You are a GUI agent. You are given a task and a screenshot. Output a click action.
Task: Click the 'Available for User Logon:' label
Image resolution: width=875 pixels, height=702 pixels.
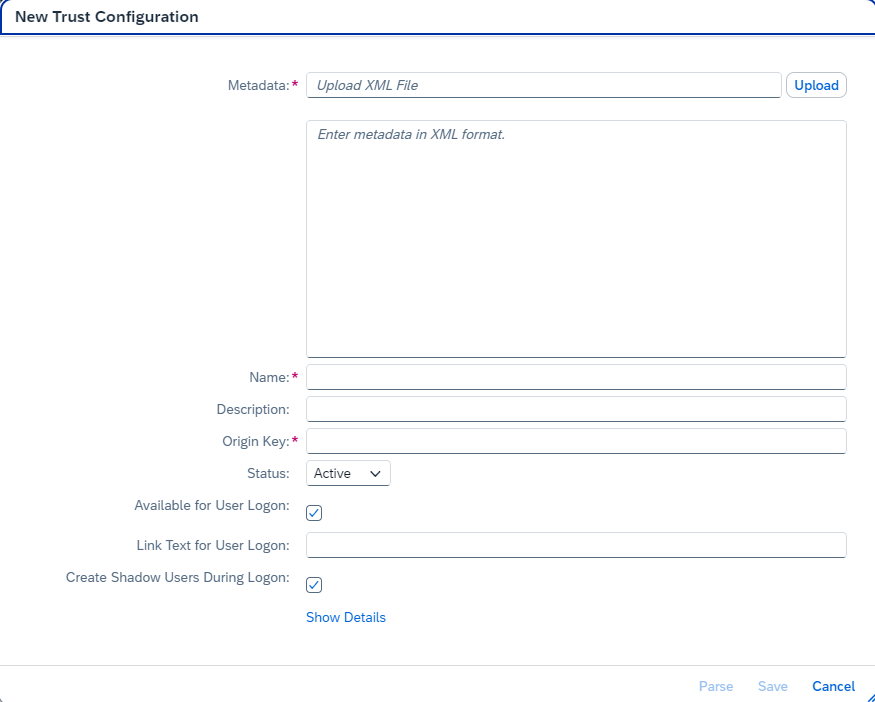(212, 505)
